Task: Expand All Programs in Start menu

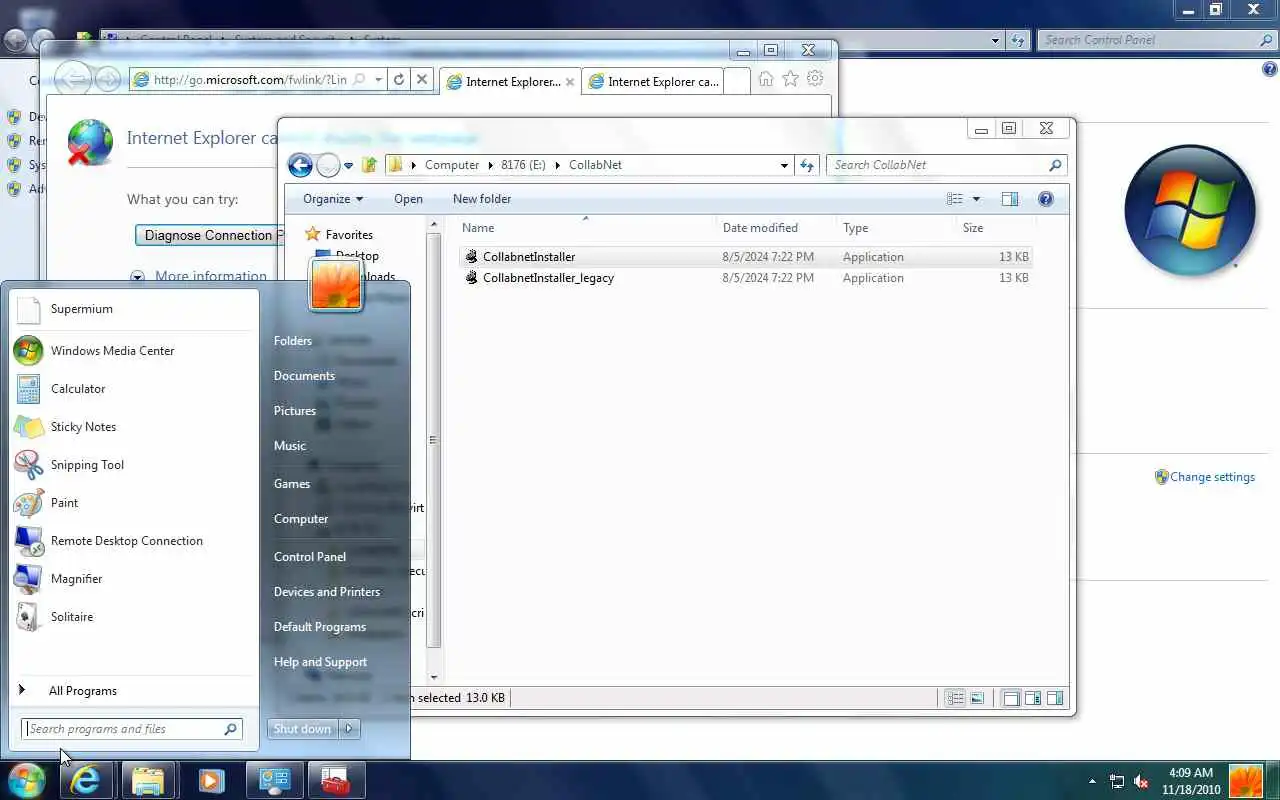Action: [134, 691]
